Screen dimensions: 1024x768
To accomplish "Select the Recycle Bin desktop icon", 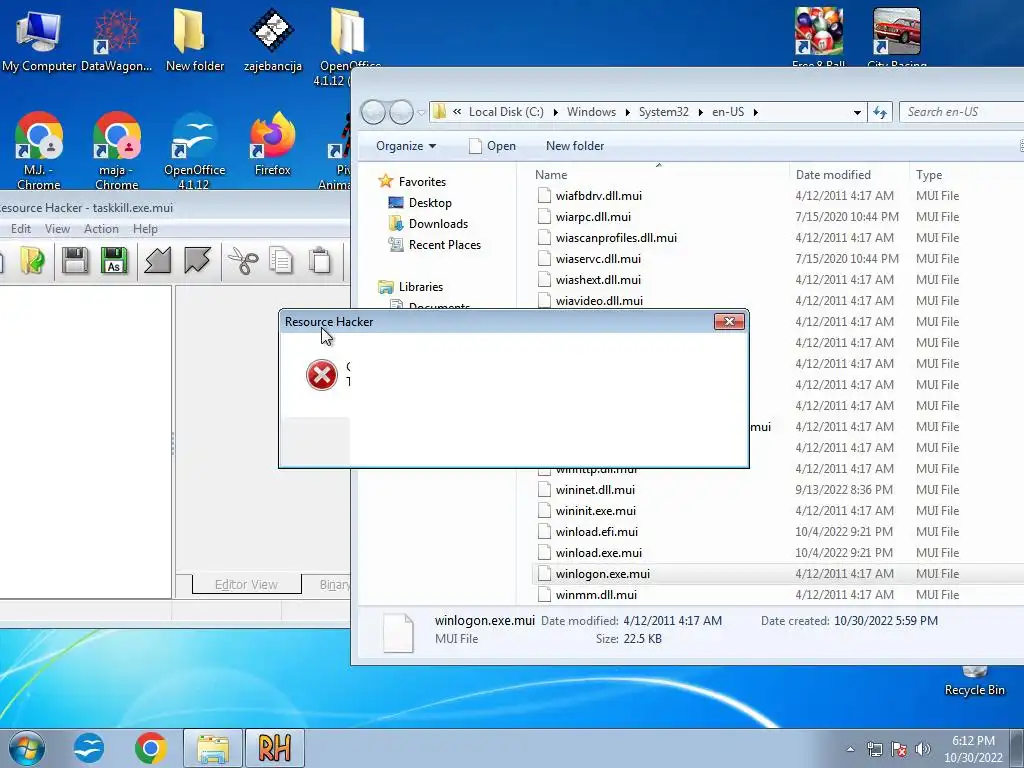I will pos(974,680).
